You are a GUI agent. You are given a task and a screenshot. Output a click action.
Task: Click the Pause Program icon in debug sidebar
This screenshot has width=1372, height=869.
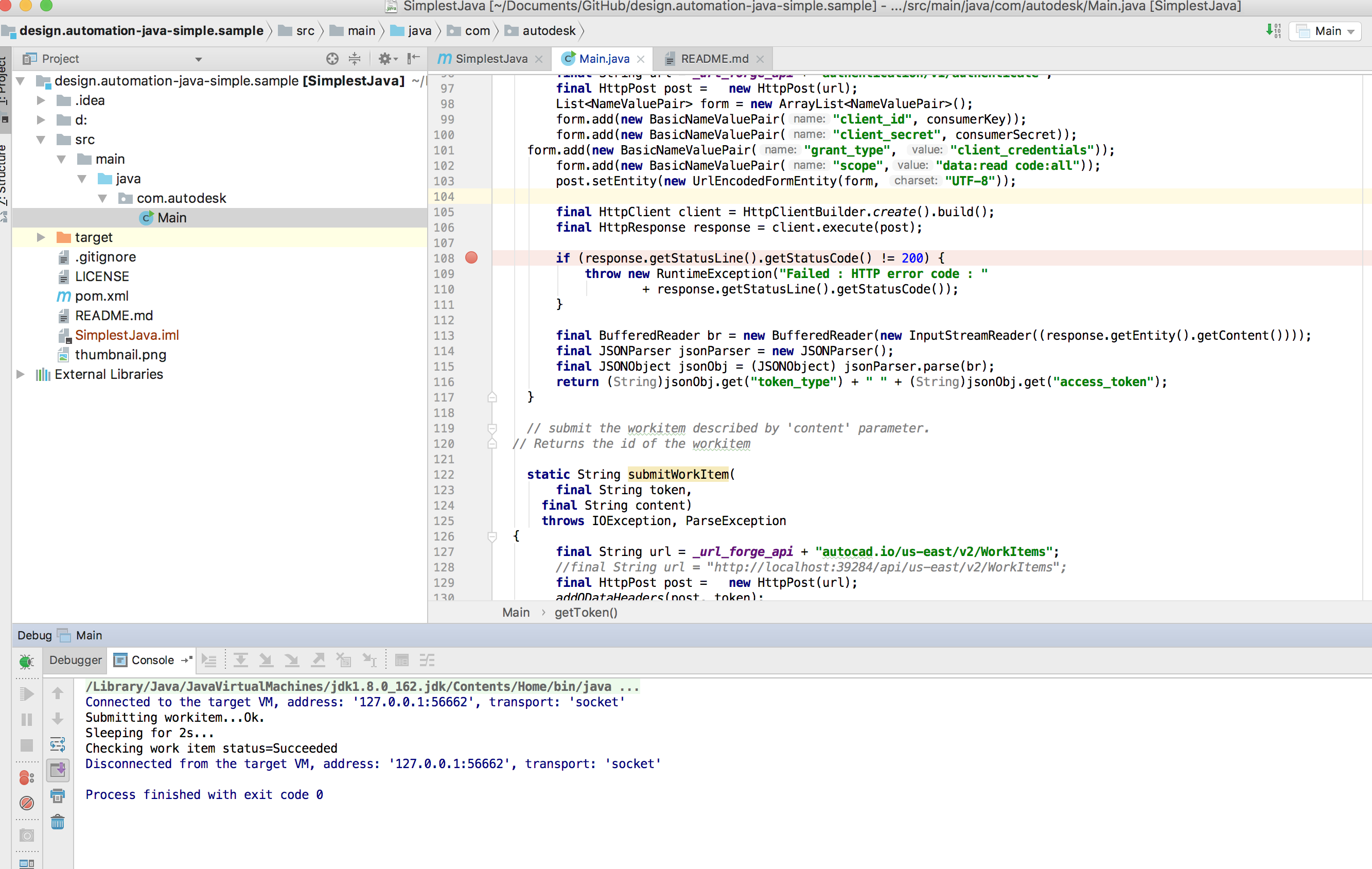(26, 720)
